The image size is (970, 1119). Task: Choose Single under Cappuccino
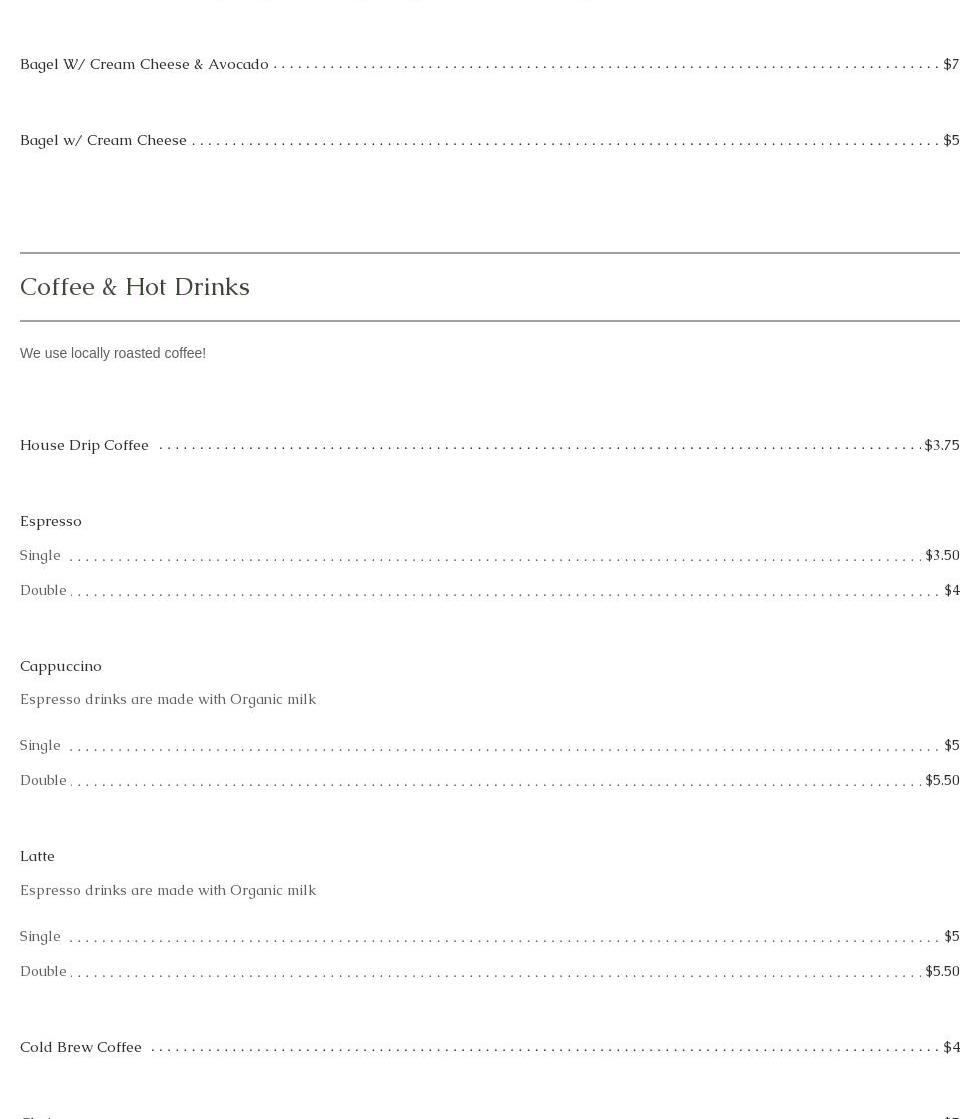(40, 745)
